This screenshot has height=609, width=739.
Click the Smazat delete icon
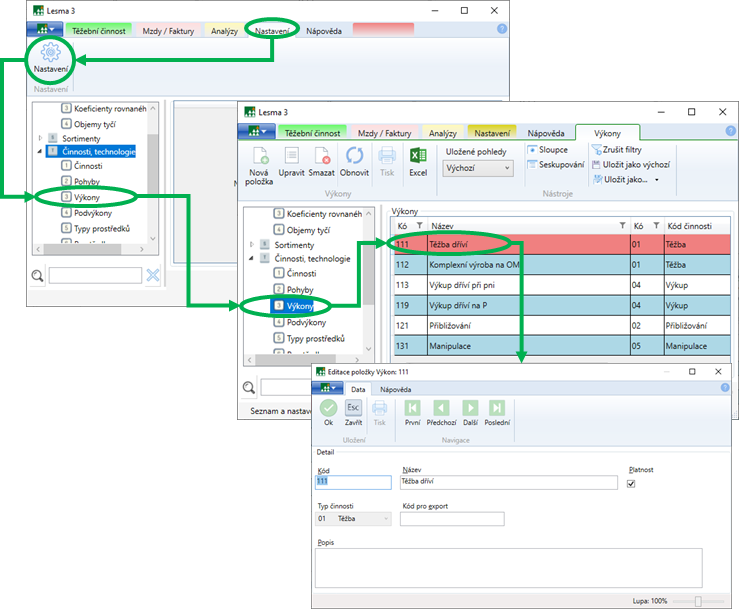coord(322,157)
